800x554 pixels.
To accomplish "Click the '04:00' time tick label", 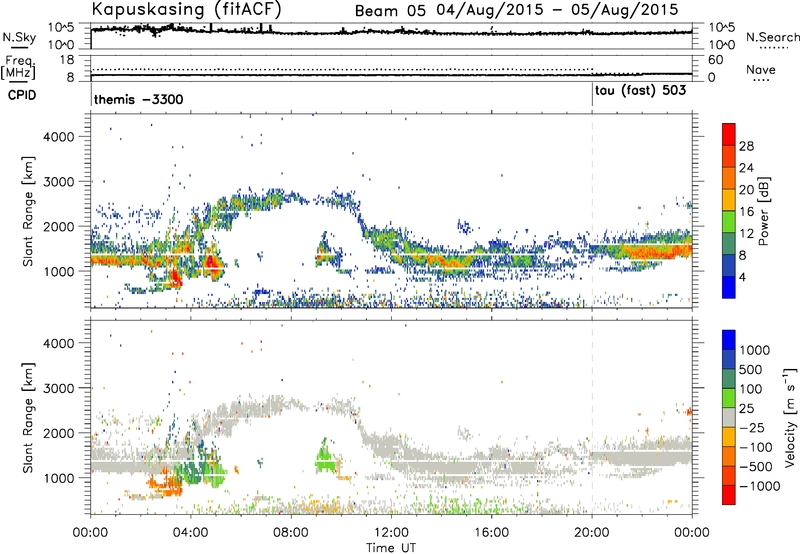I will coord(191,533).
